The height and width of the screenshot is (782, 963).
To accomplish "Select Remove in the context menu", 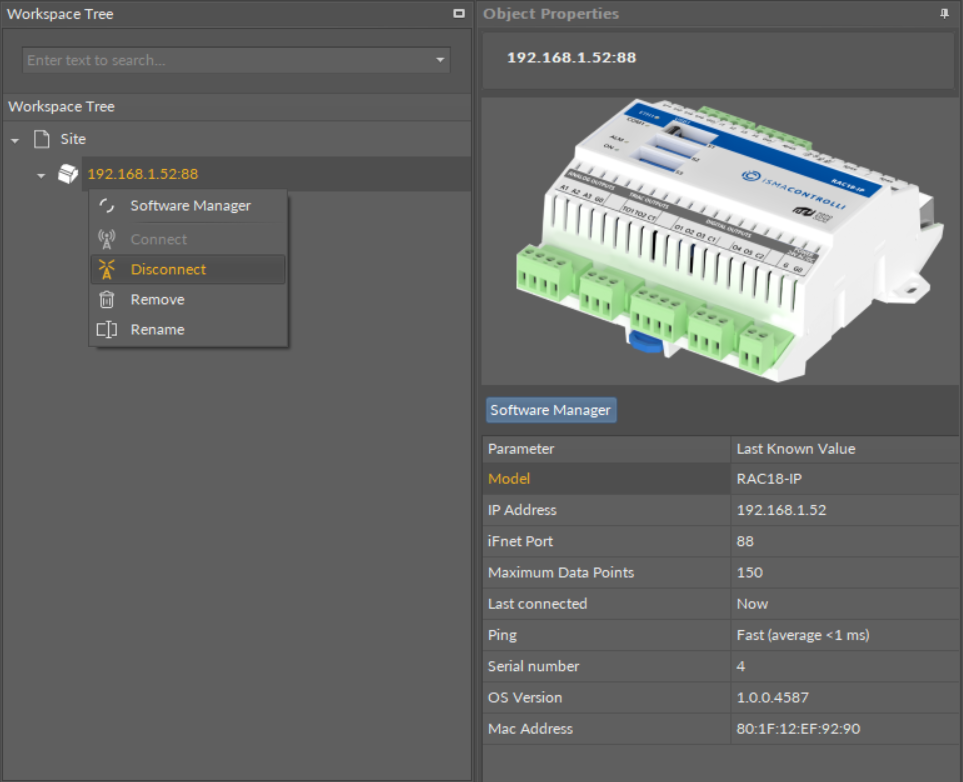I will coord(157,299).
